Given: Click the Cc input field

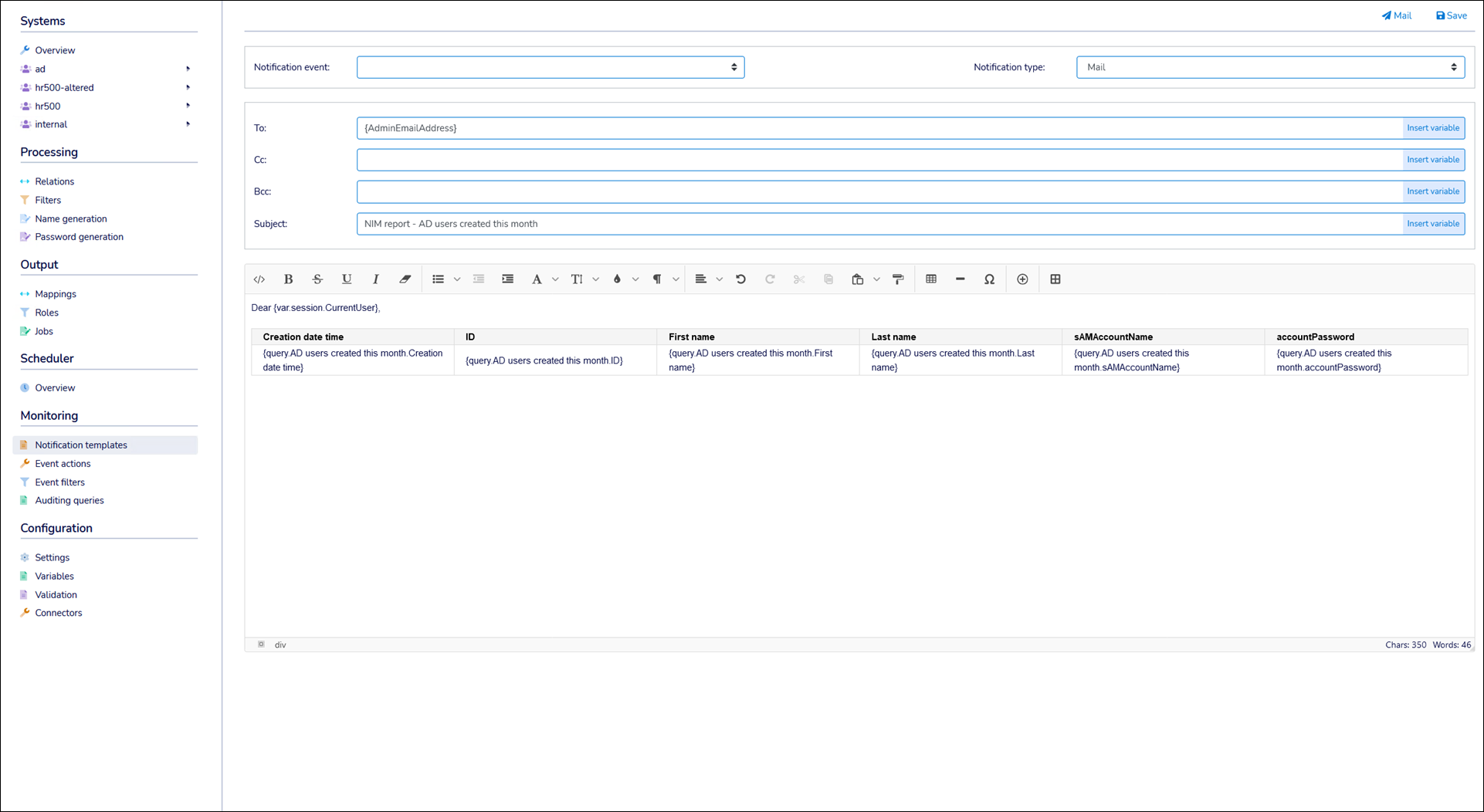Looking at the screenshot, I should pos(879,160).
